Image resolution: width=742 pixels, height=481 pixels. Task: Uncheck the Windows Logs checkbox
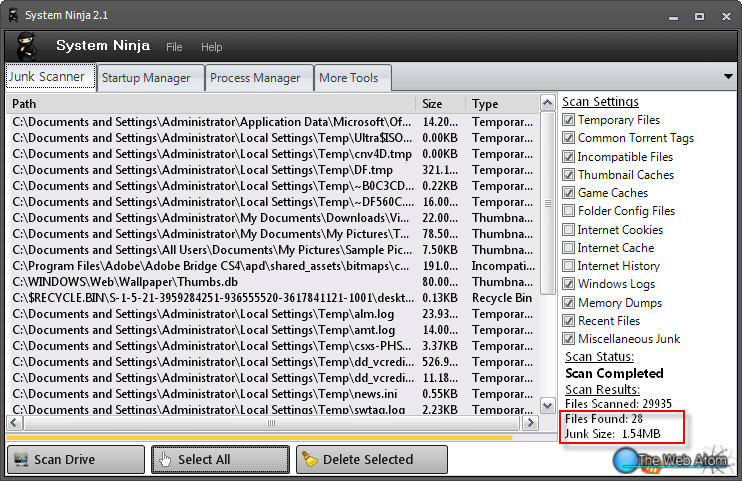click(x=568, y=284)
